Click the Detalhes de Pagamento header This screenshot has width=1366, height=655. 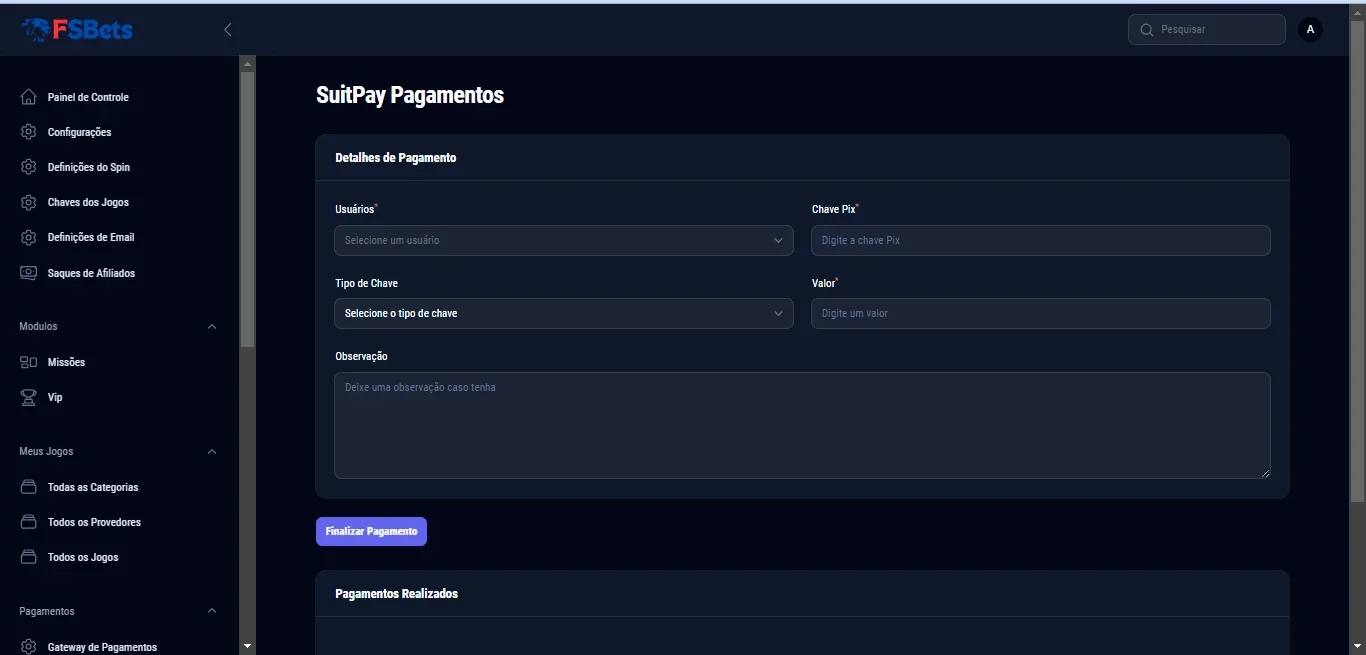pyautogui.click(x=396, y=158)
